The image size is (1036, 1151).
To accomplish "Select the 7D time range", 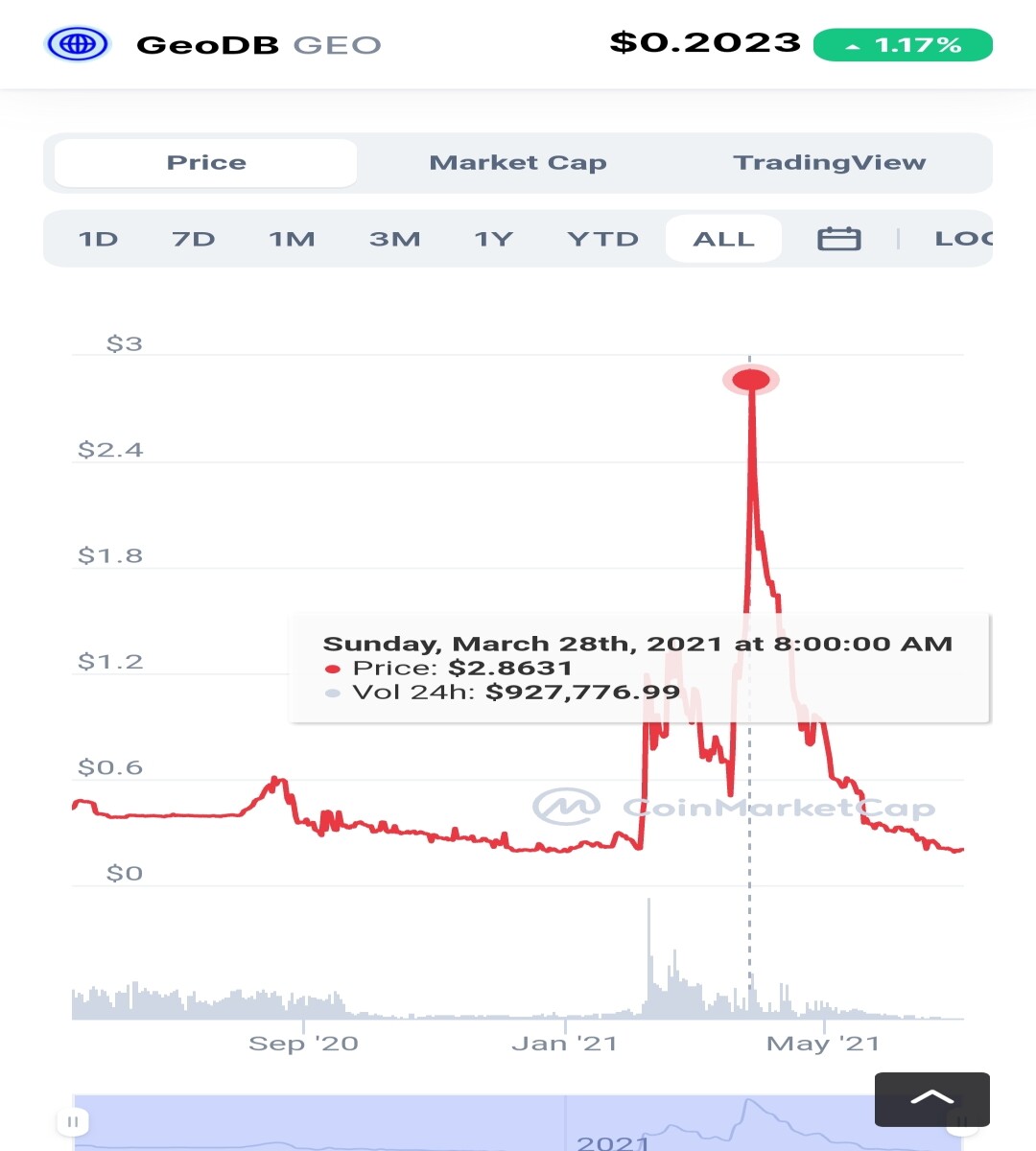I will [194, 239].
